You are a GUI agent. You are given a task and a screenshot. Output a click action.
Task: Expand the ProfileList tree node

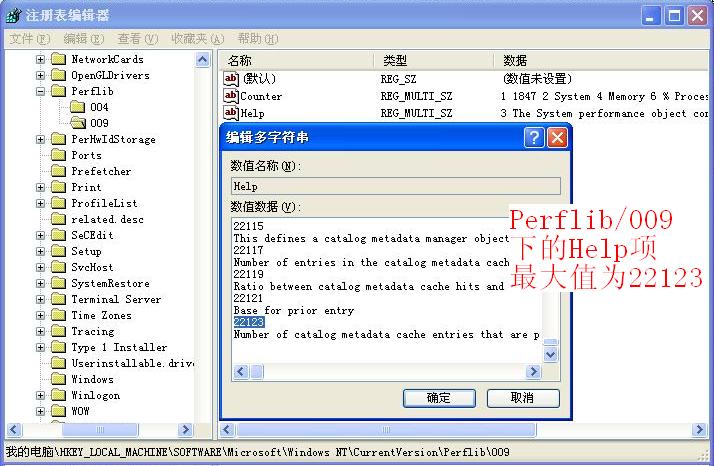41,203
